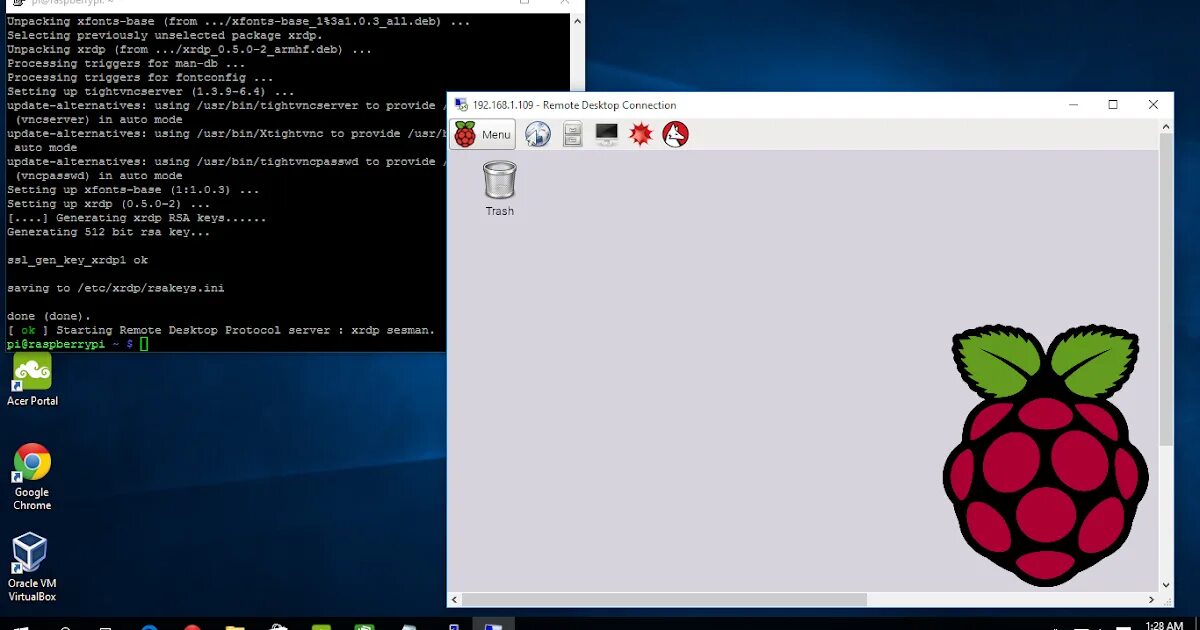This screenshot has height=630, width=1200.
Task: Click the 'Setting up xfonts-base (1:1.0.3)' terminal line
Action: click(x=133, y=190)
